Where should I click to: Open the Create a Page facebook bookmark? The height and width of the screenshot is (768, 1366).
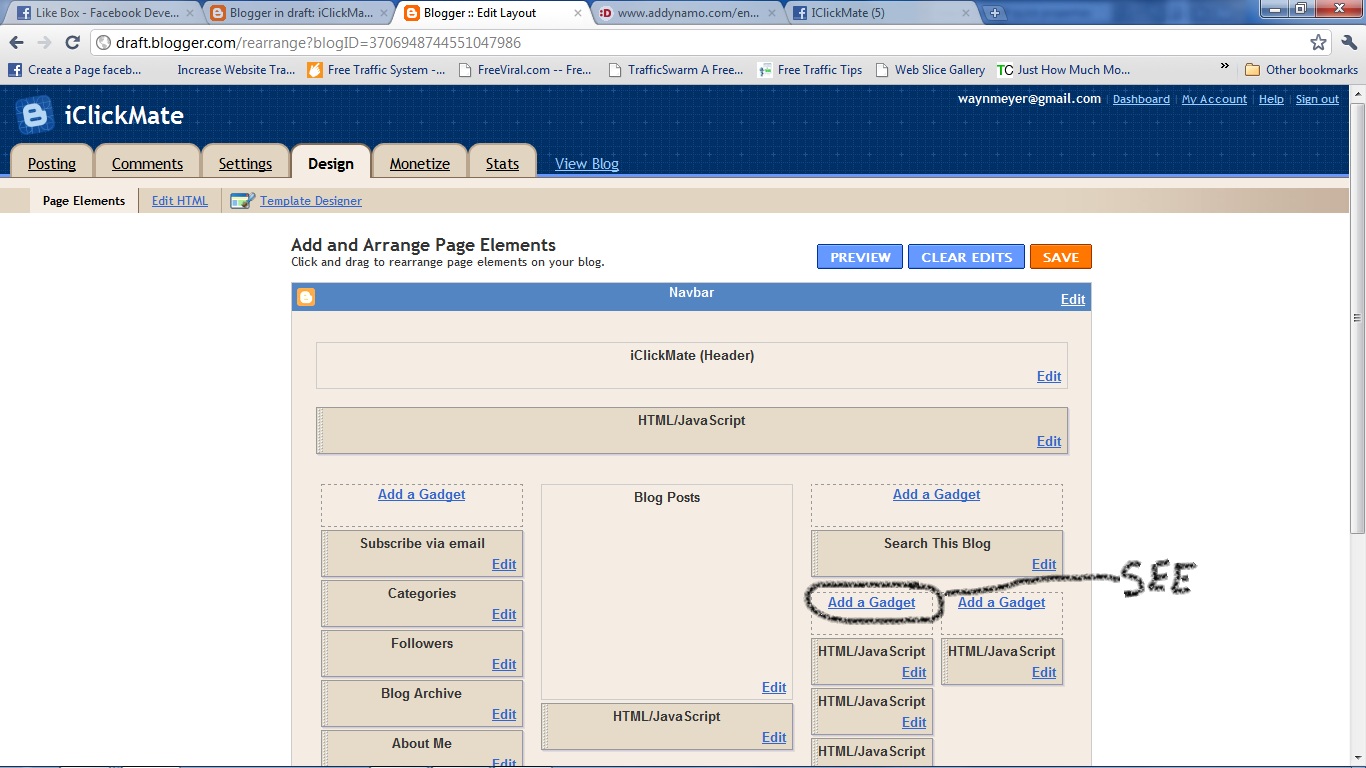pyautogui.click(x=75, y=70)
